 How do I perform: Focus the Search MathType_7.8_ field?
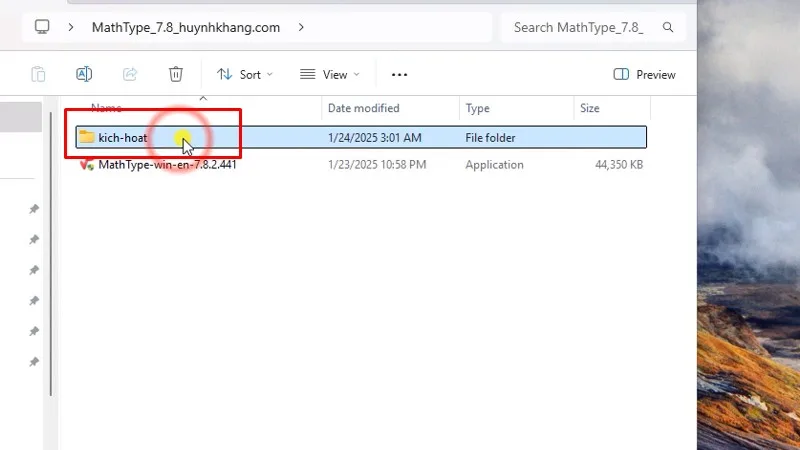pyautogui.click(x=593, y=27)
